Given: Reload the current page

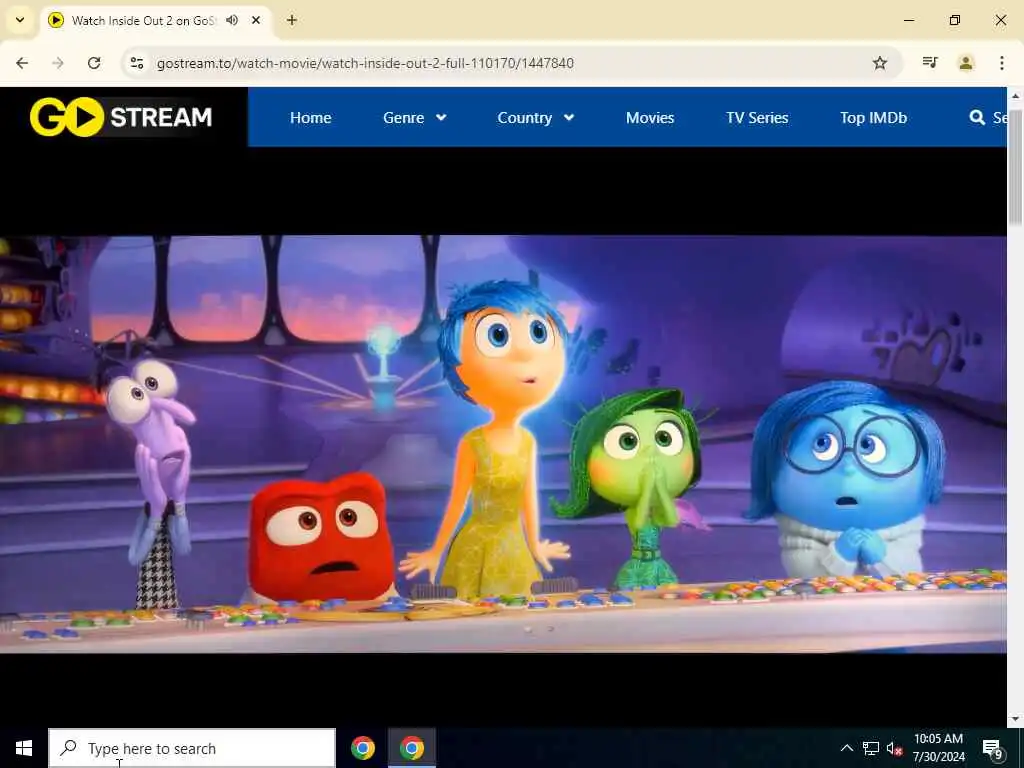Looking at the screenshot, I should pos(94,63).
